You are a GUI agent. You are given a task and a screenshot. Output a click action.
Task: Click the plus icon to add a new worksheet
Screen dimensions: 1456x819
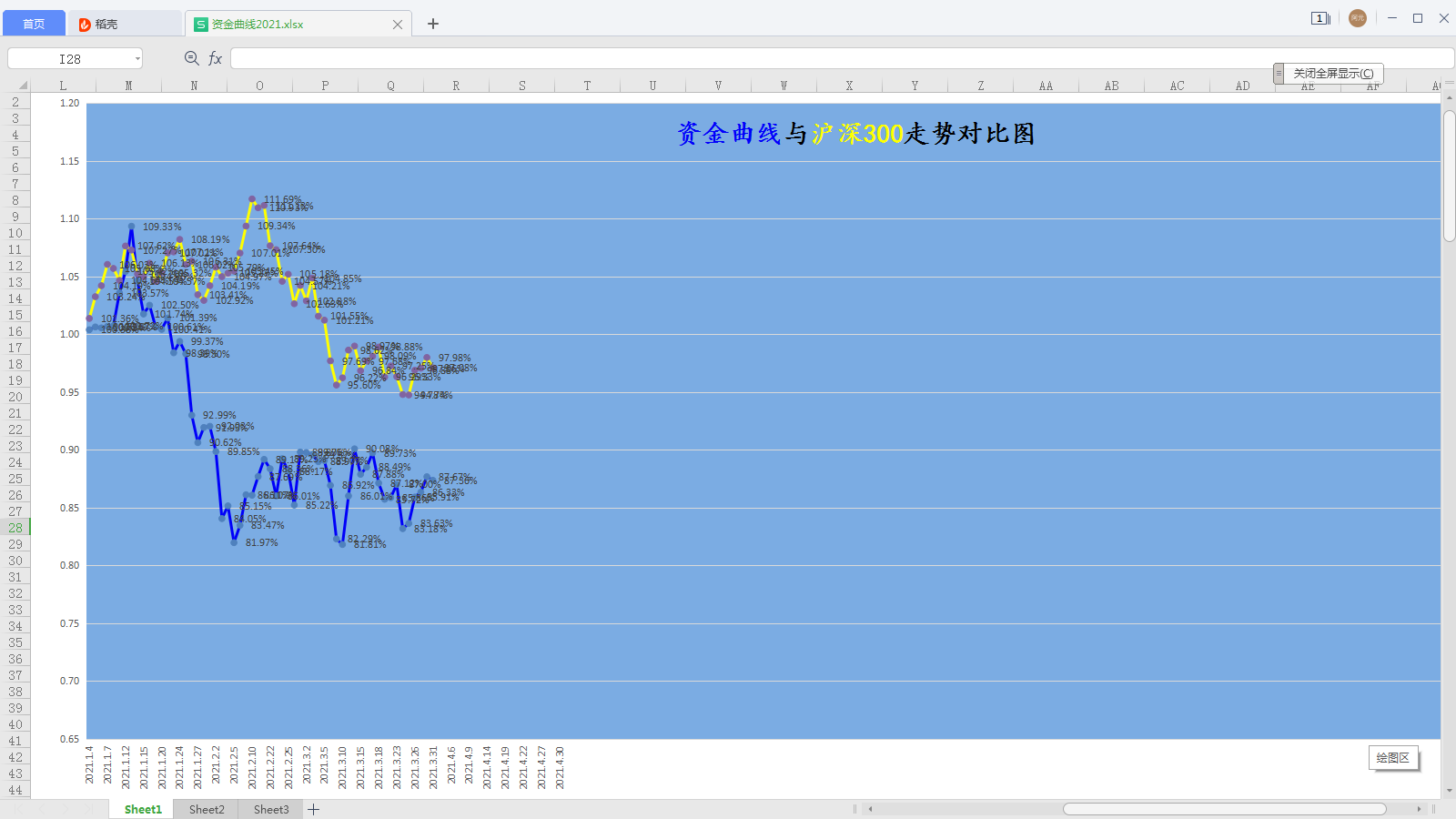(x=313, y=809)
